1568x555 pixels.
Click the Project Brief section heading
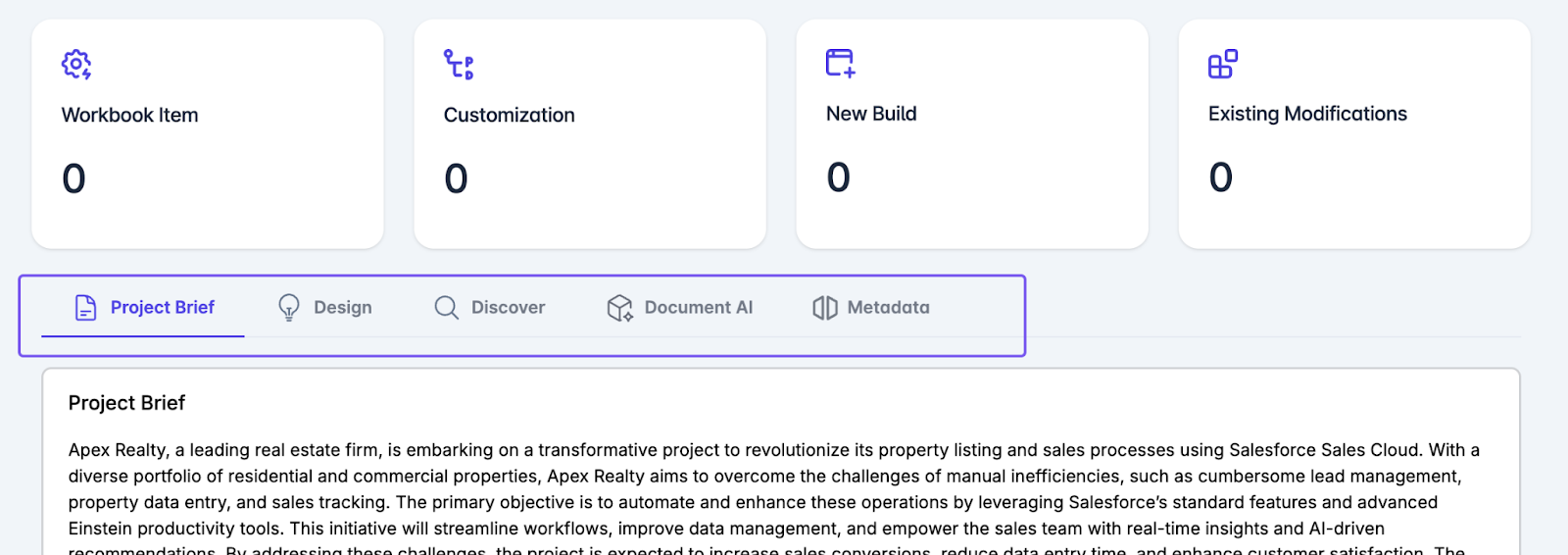tap(126, 403)
